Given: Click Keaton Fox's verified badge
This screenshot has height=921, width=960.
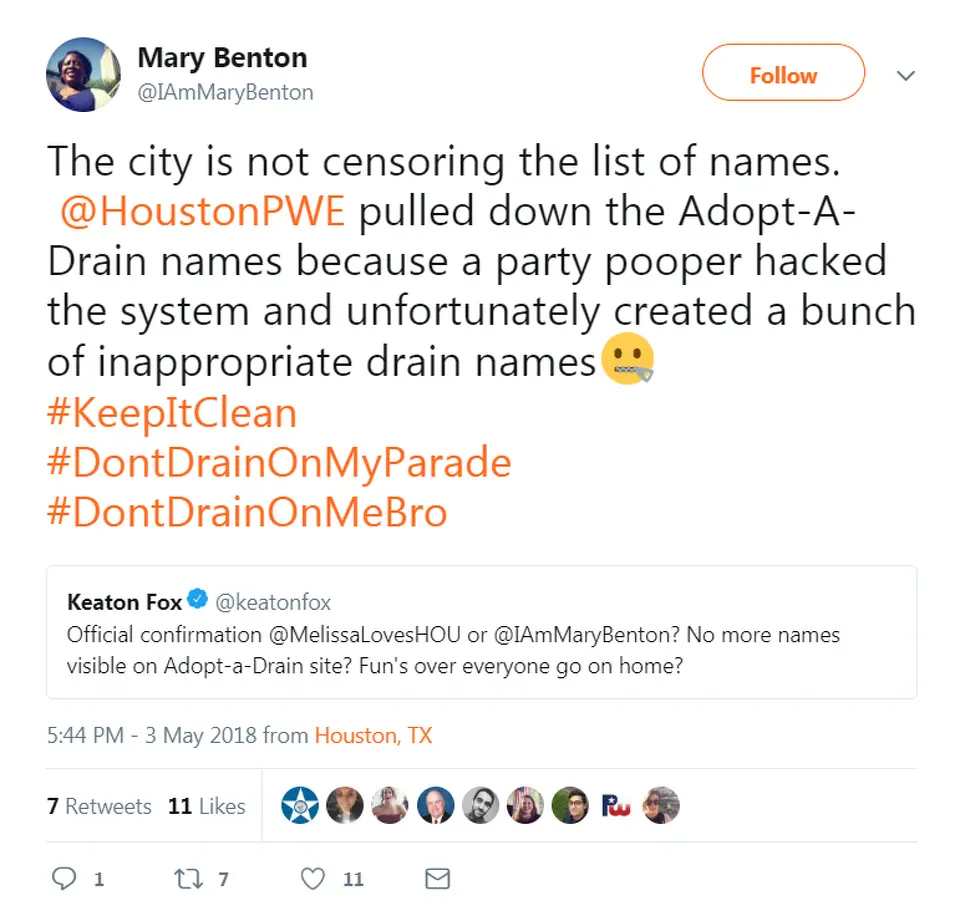Looking at the screenshot, I should (x=198, y=601).
